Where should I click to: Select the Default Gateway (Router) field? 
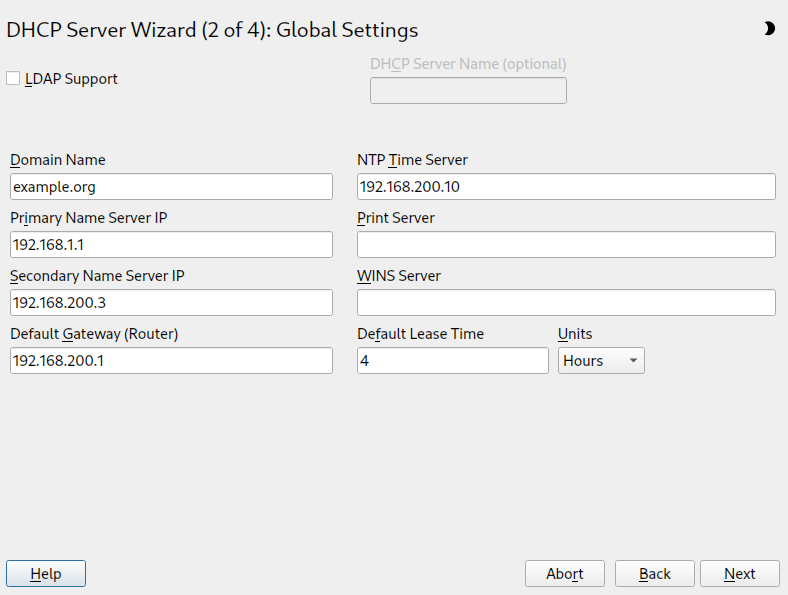tap(171, 361)
